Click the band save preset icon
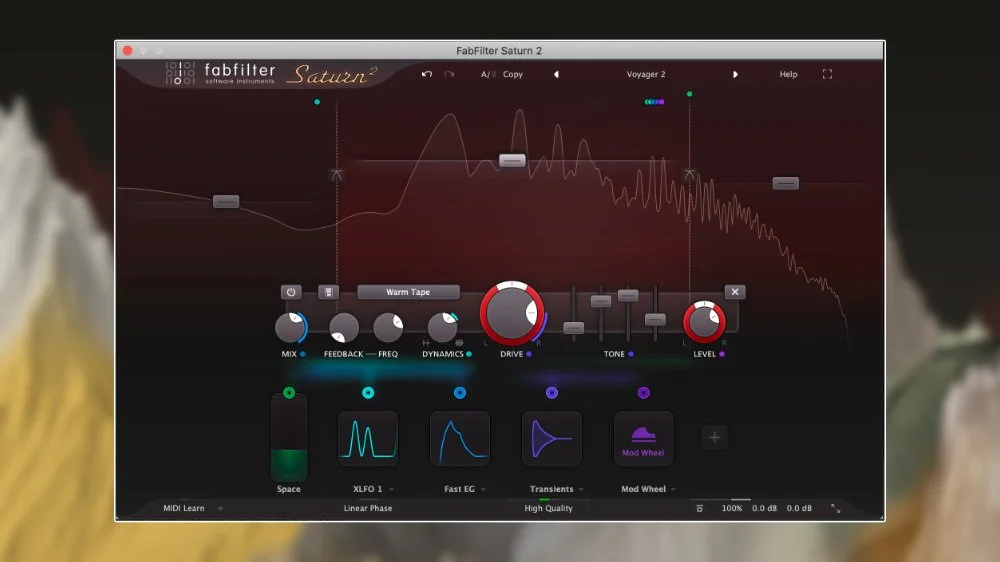The height and width of the screenshot is (562, 1000). tap(328, 292)
